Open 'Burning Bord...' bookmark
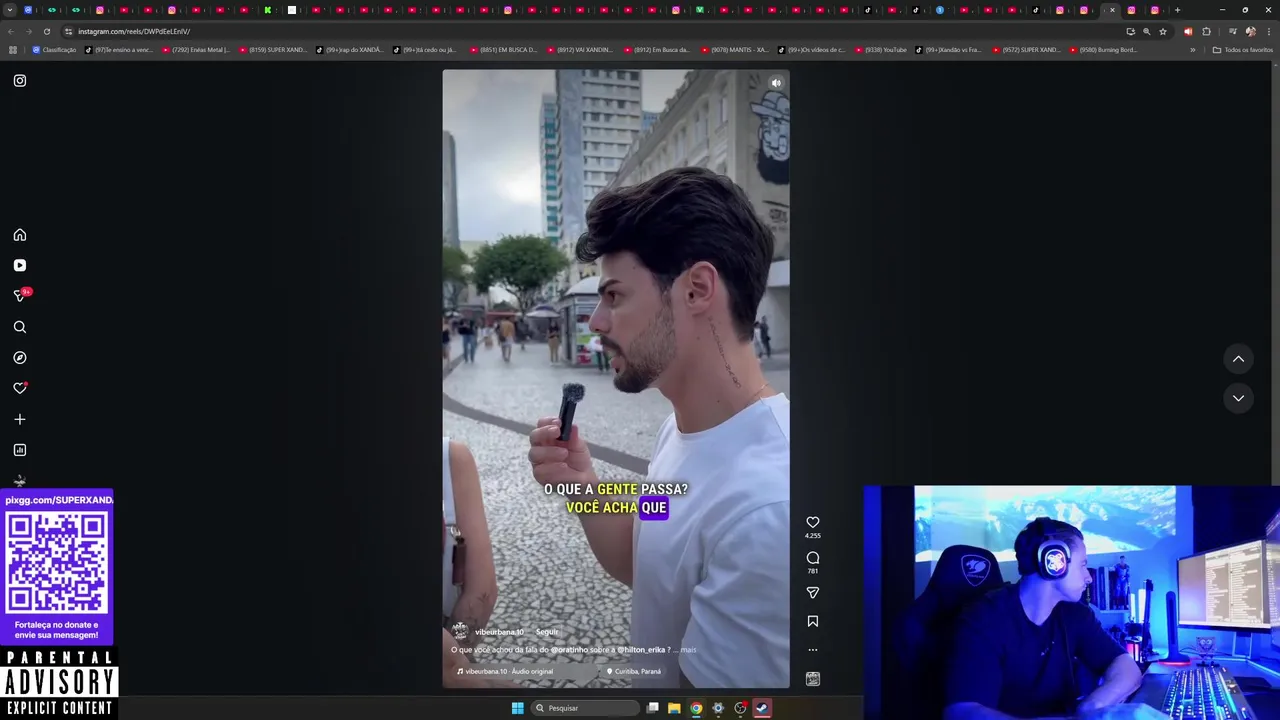Screen dimensions: 1280x720 (x=1103, y=50)
